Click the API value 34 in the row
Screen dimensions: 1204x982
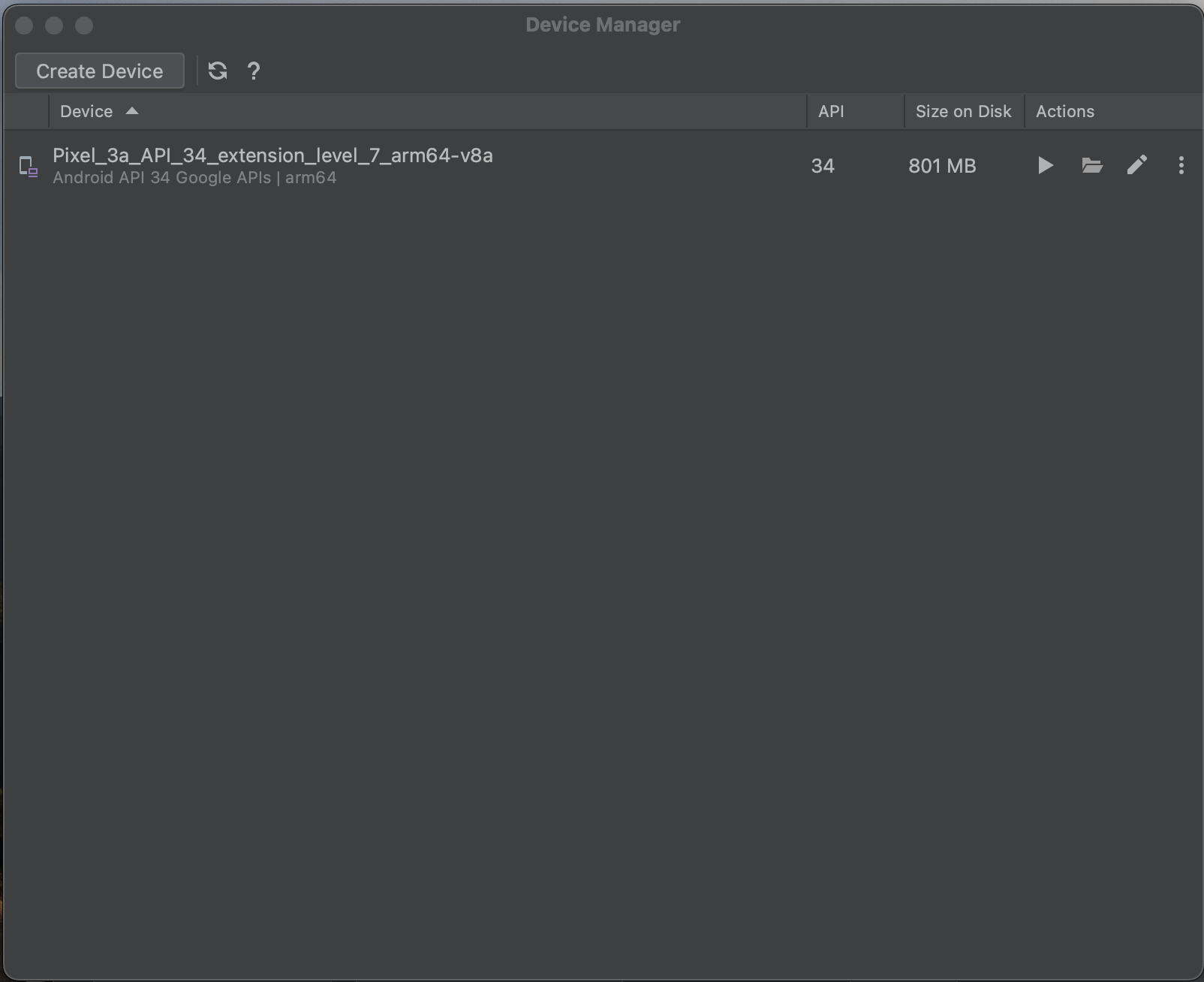[x=823, y=166]
